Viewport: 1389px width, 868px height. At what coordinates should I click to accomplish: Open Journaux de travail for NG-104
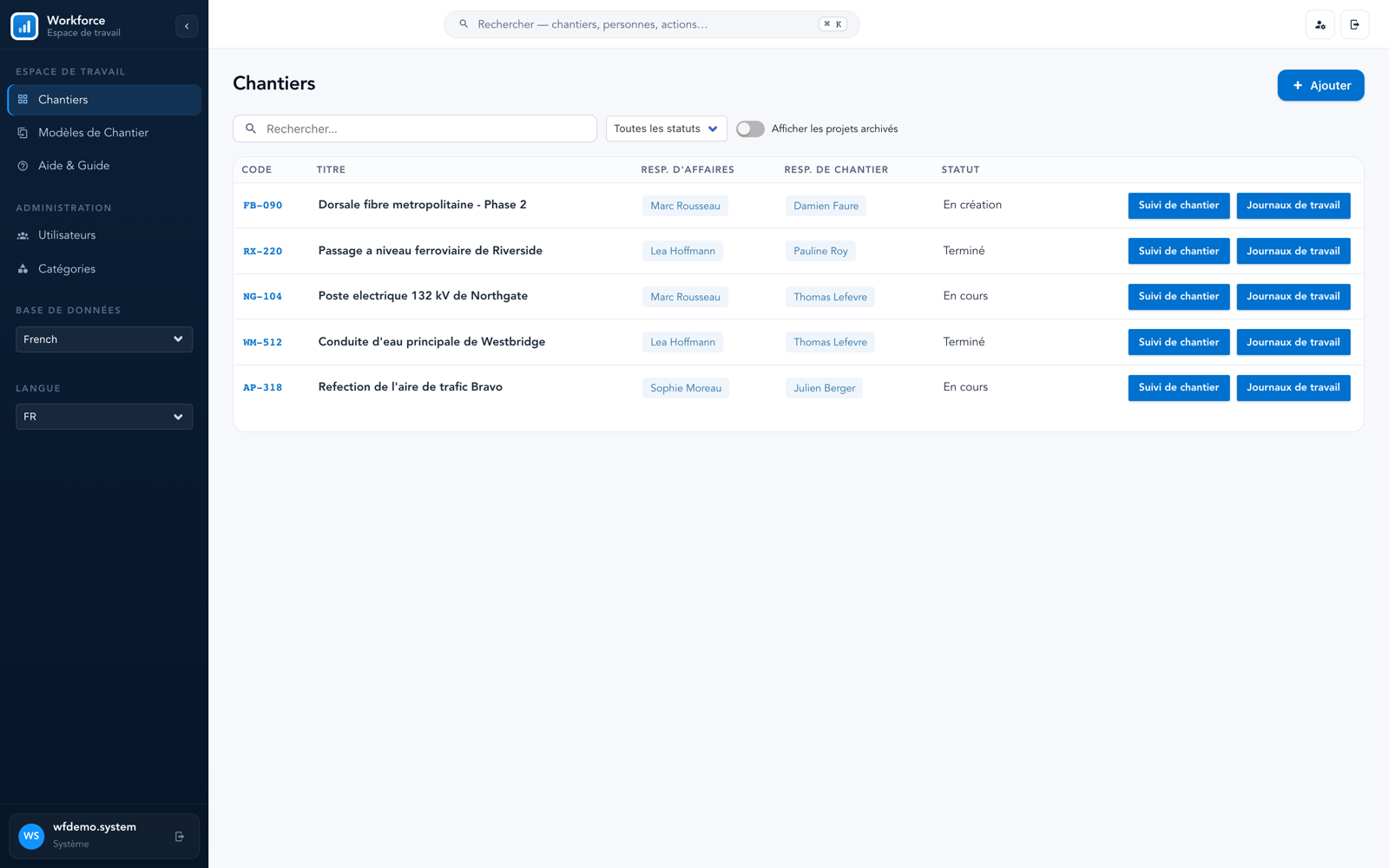[x=1294, y=297]
